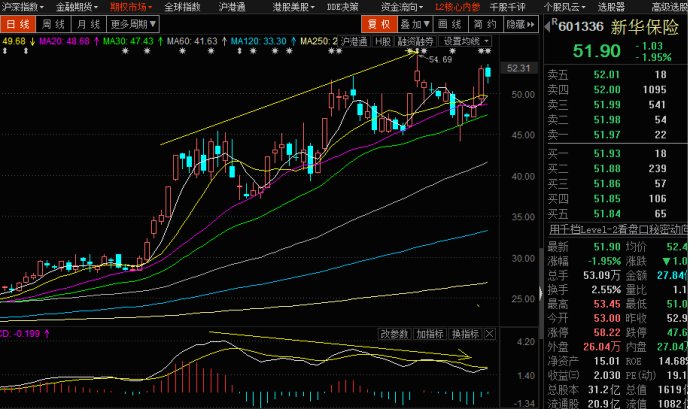Click the 换指标 change indicator button

click(x=465, y=333)
